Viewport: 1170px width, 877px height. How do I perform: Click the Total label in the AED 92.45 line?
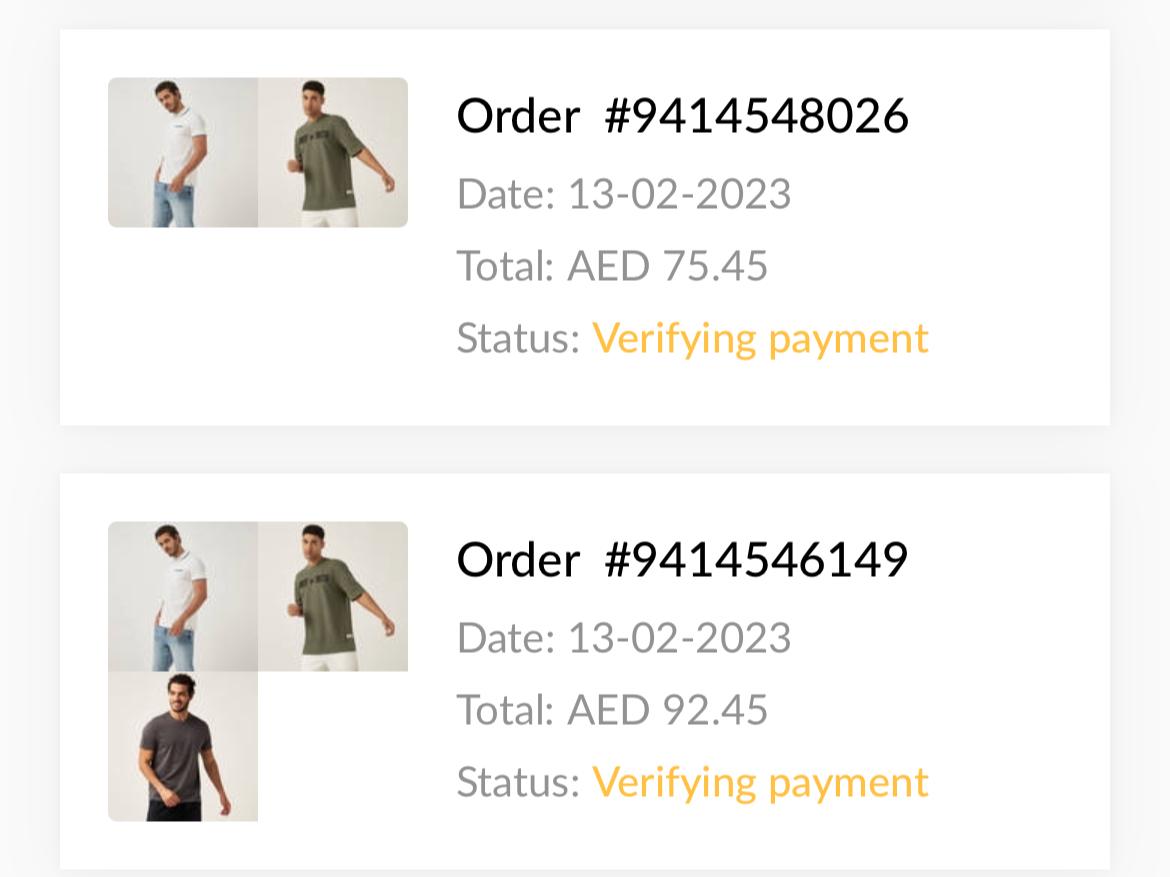click(x=505, y=710)
